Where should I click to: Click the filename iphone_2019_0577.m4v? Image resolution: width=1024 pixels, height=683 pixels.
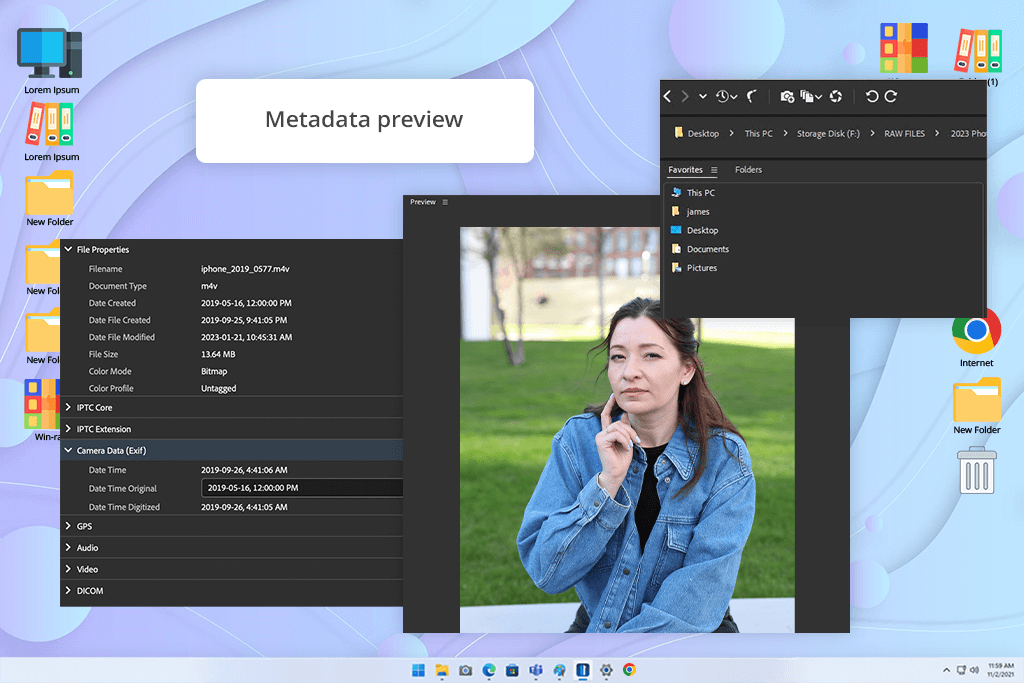[x=245, y=269]
